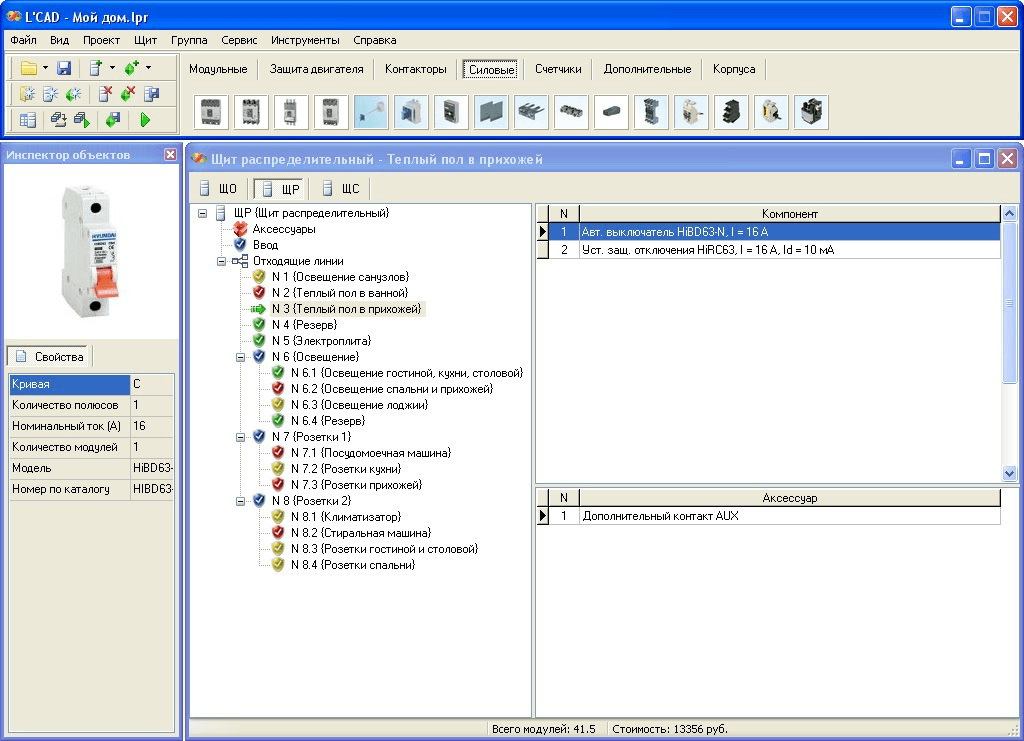The height and width of the screenshot is (741, 1024).
Task: Click the Свойства tab in the inspector
Action: 50,356
